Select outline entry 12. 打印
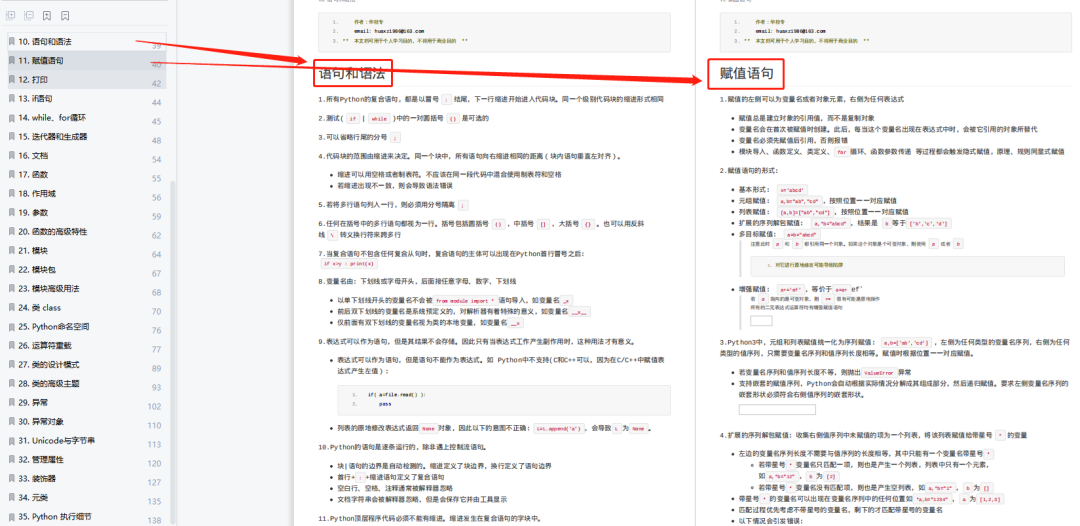1080x526 pixels. [x=87, y=79]
